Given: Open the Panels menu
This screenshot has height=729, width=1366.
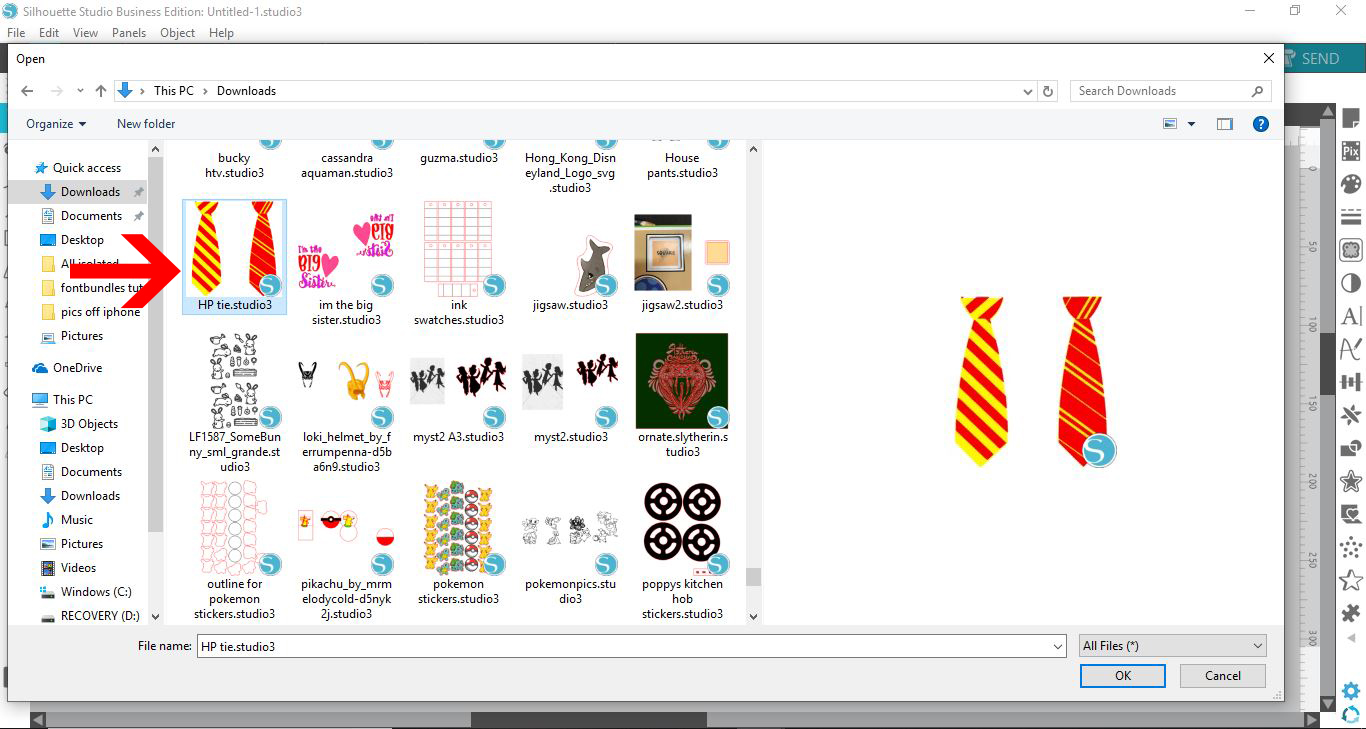Looking at the screenshot, I should [x=129, y=33].
